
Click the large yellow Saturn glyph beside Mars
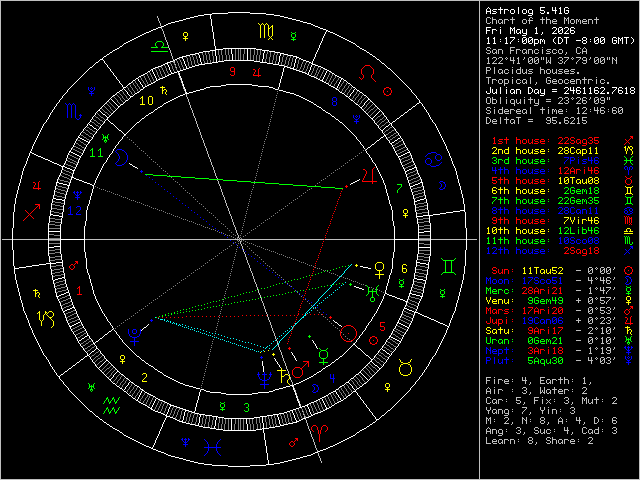tap(284, 376)
